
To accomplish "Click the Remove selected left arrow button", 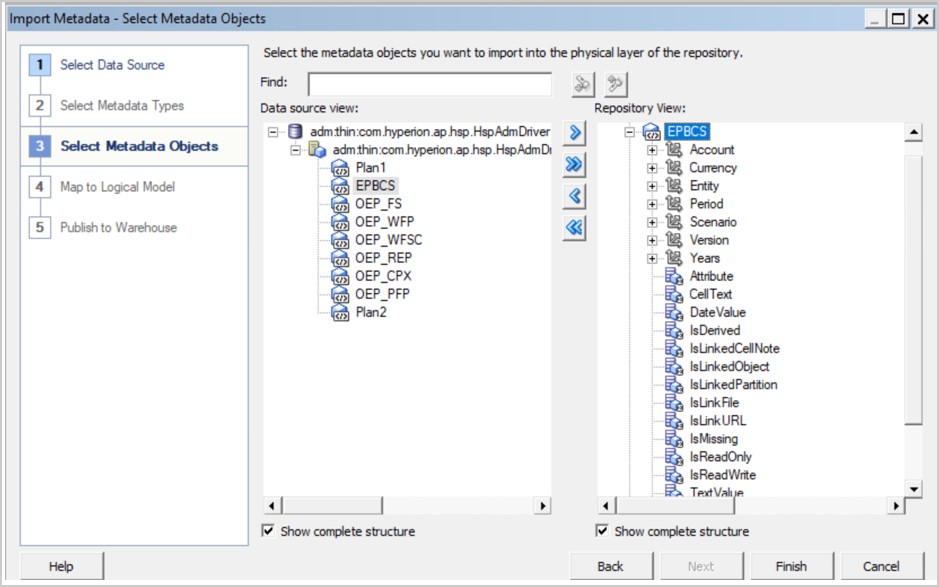I will (574, 195).
